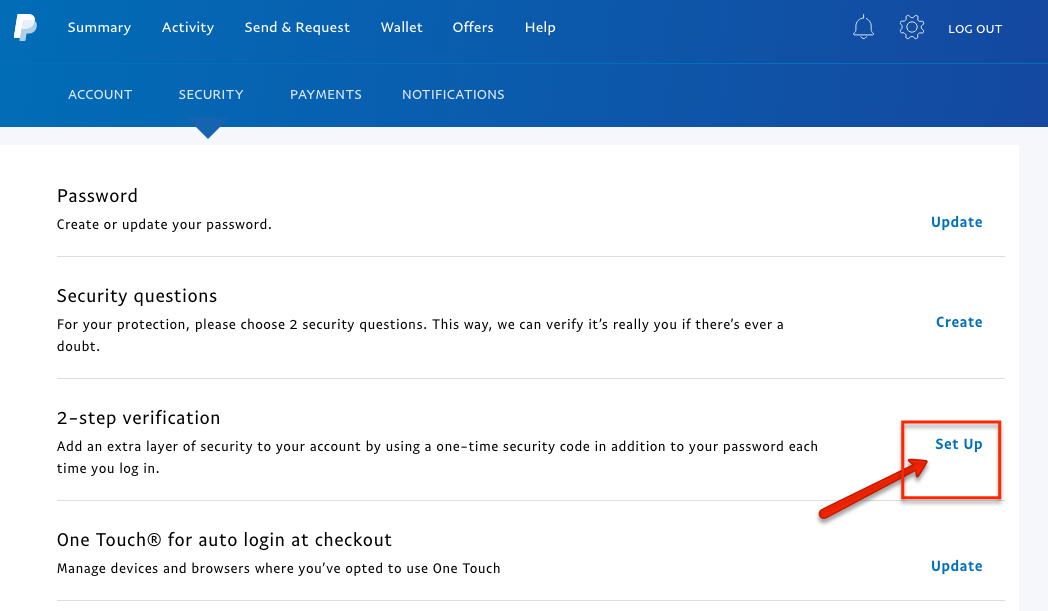Open the Help menu item

point(540,27)
